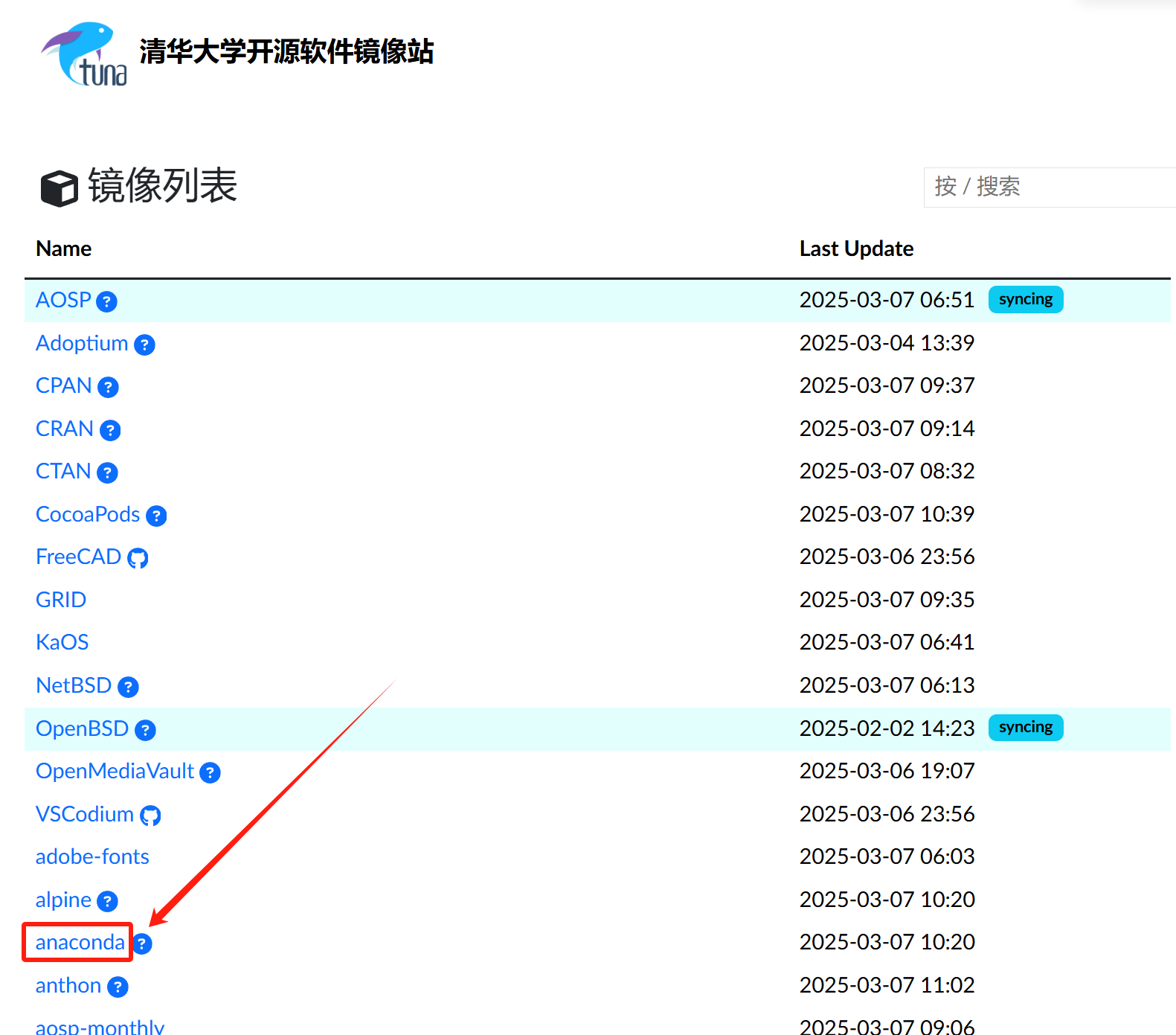This screenshot has height=1035, width=1176.
Task: Select the date 2025-03-07 09:14
Action: pyautogui.click(x=887, y=429)
